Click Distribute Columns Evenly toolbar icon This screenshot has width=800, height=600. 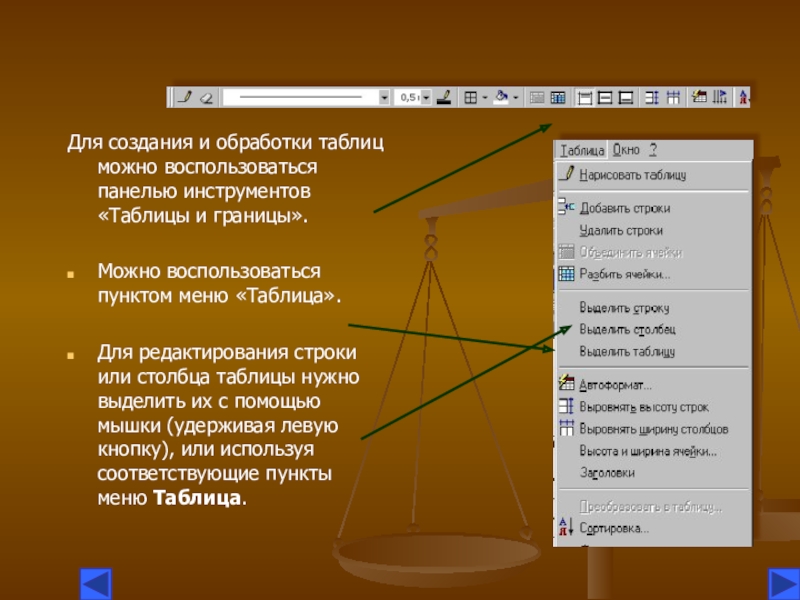[x=673, y=97]
